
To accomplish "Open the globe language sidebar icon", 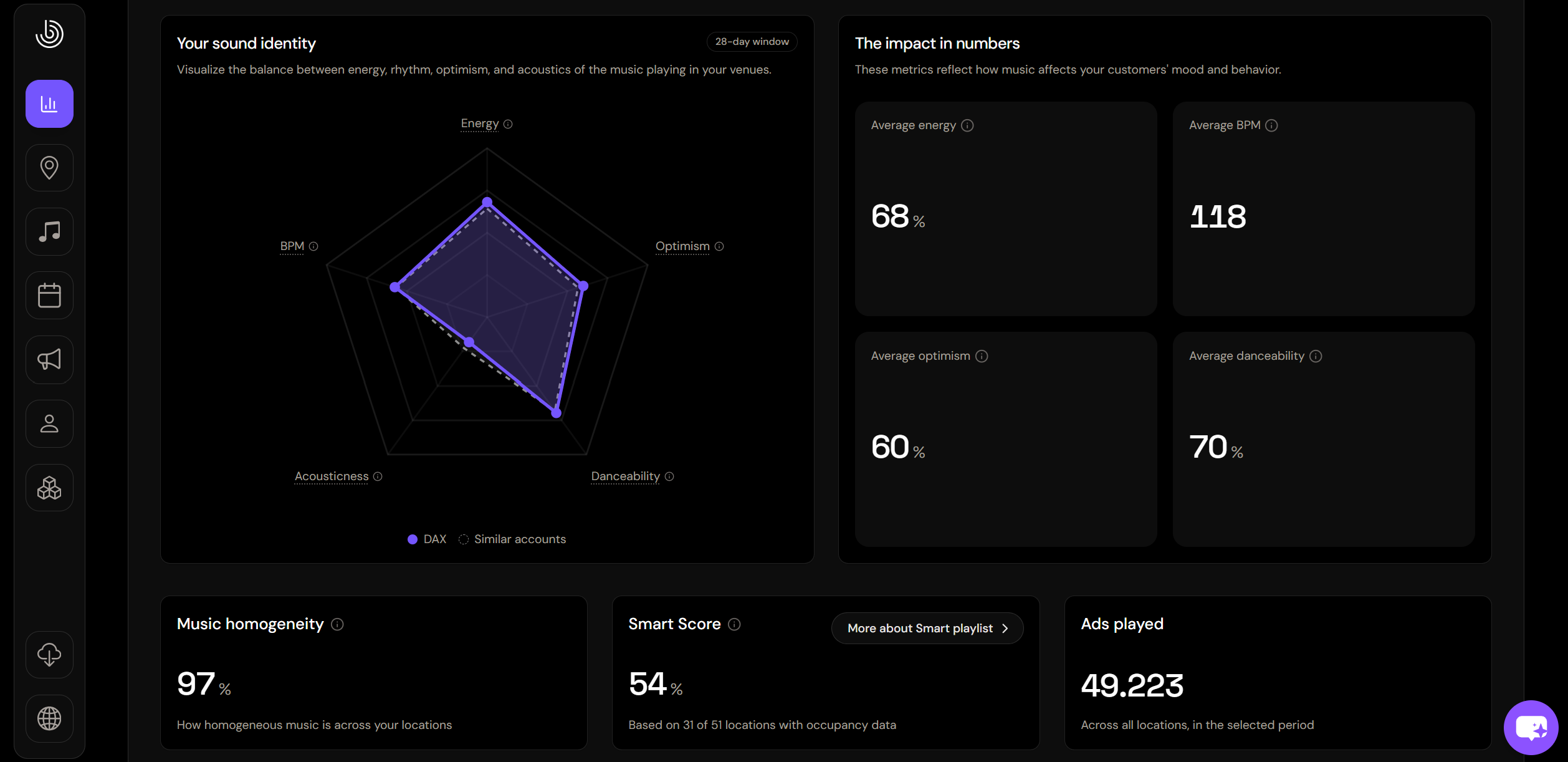I will tap(49, 719).
